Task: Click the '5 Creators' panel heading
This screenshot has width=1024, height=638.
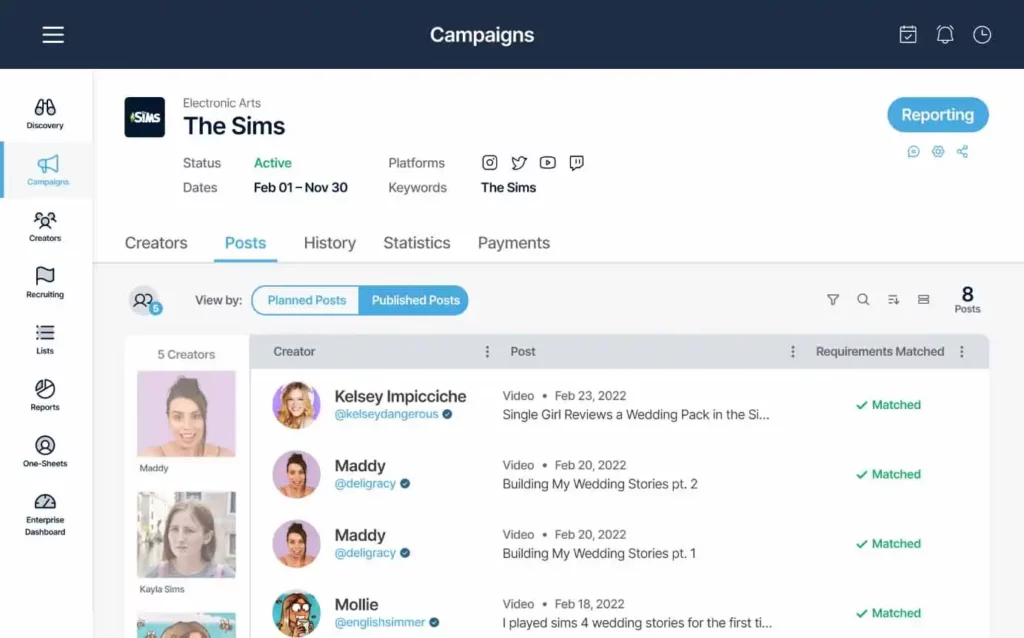Action: pyautogui.click(x=186, y=355)
